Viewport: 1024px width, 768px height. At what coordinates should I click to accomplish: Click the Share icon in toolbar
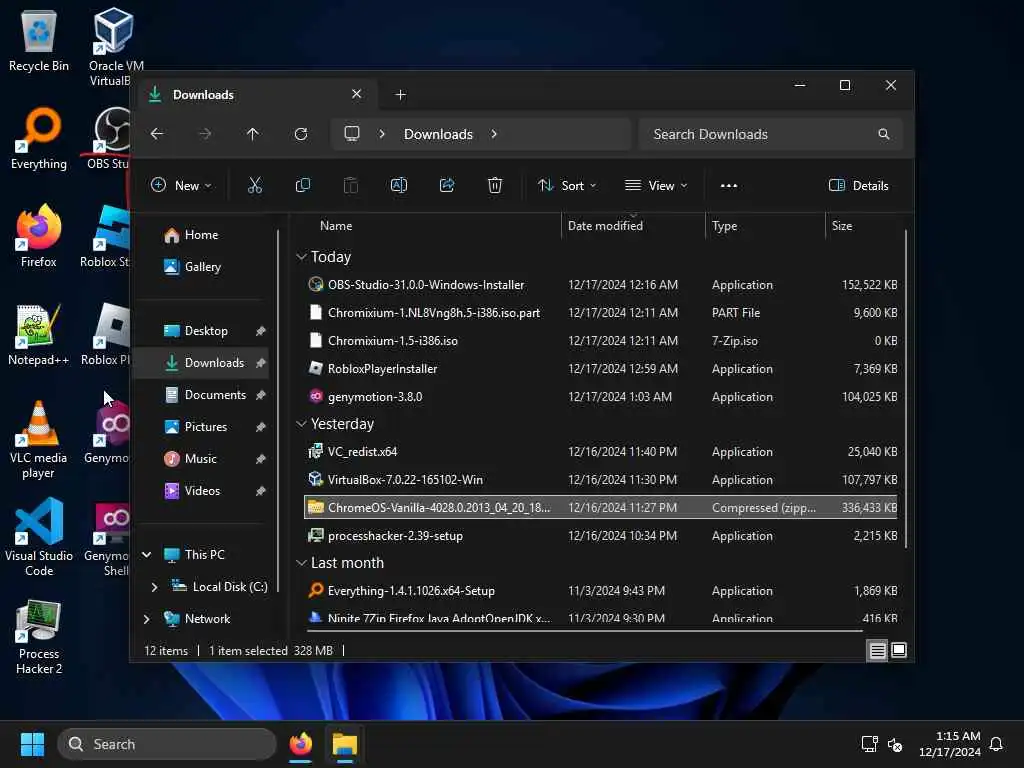[447, 185]
